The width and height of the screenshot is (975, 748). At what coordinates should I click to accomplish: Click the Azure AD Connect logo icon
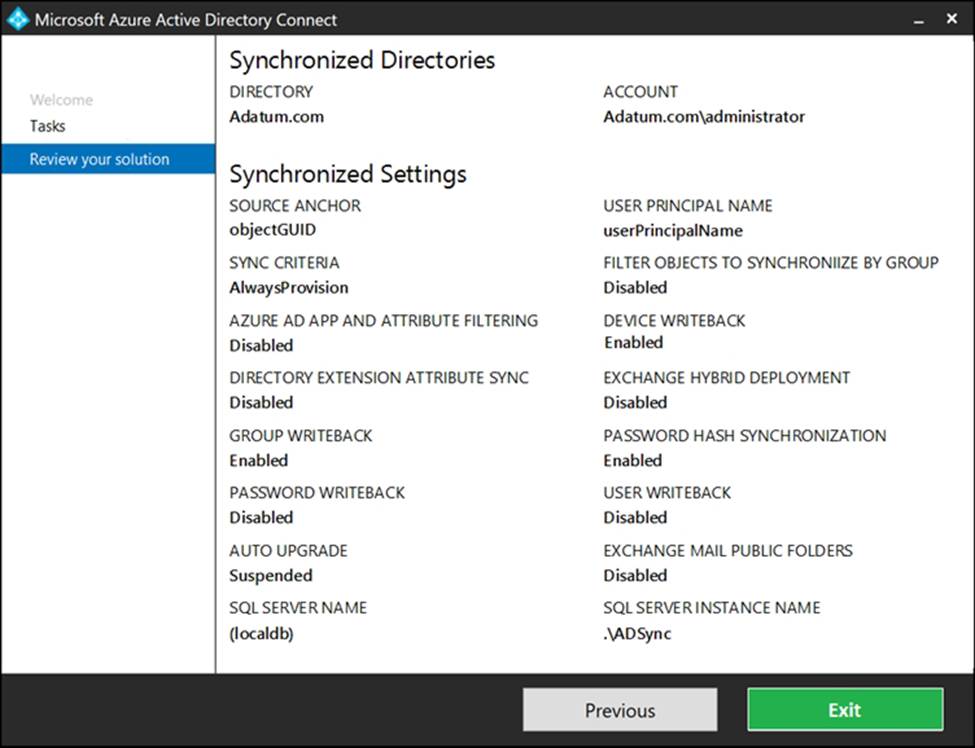pyautogui.click(x=18, y=19)
